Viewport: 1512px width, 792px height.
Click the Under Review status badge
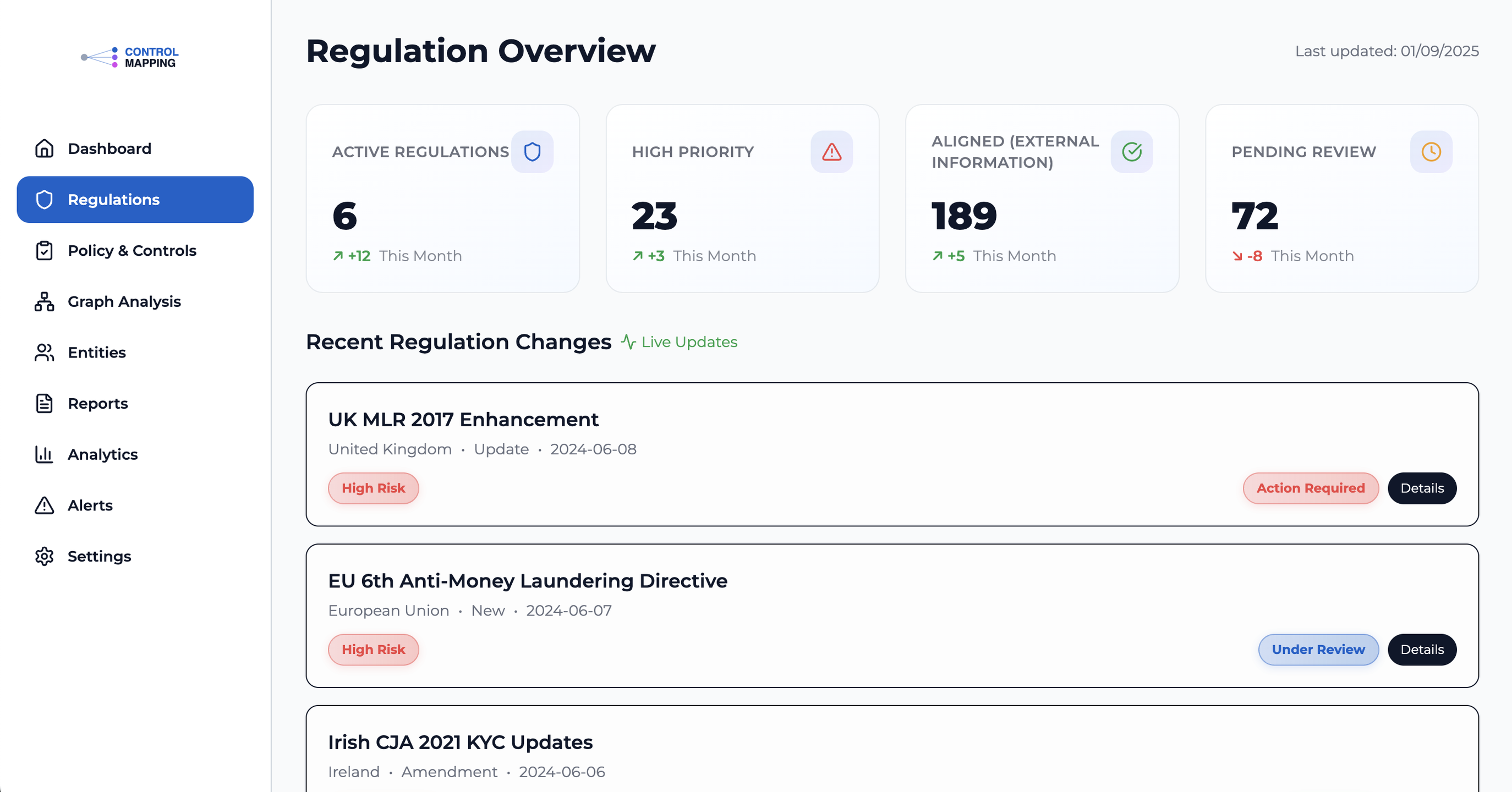tap(1318, 650)
